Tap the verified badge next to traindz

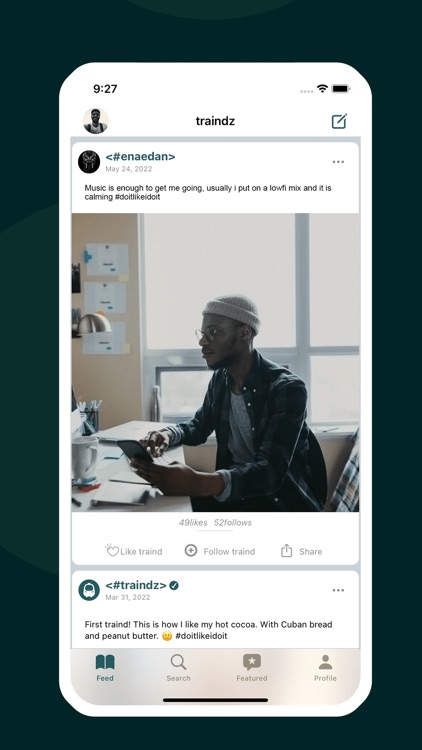(x=174, y=585)
